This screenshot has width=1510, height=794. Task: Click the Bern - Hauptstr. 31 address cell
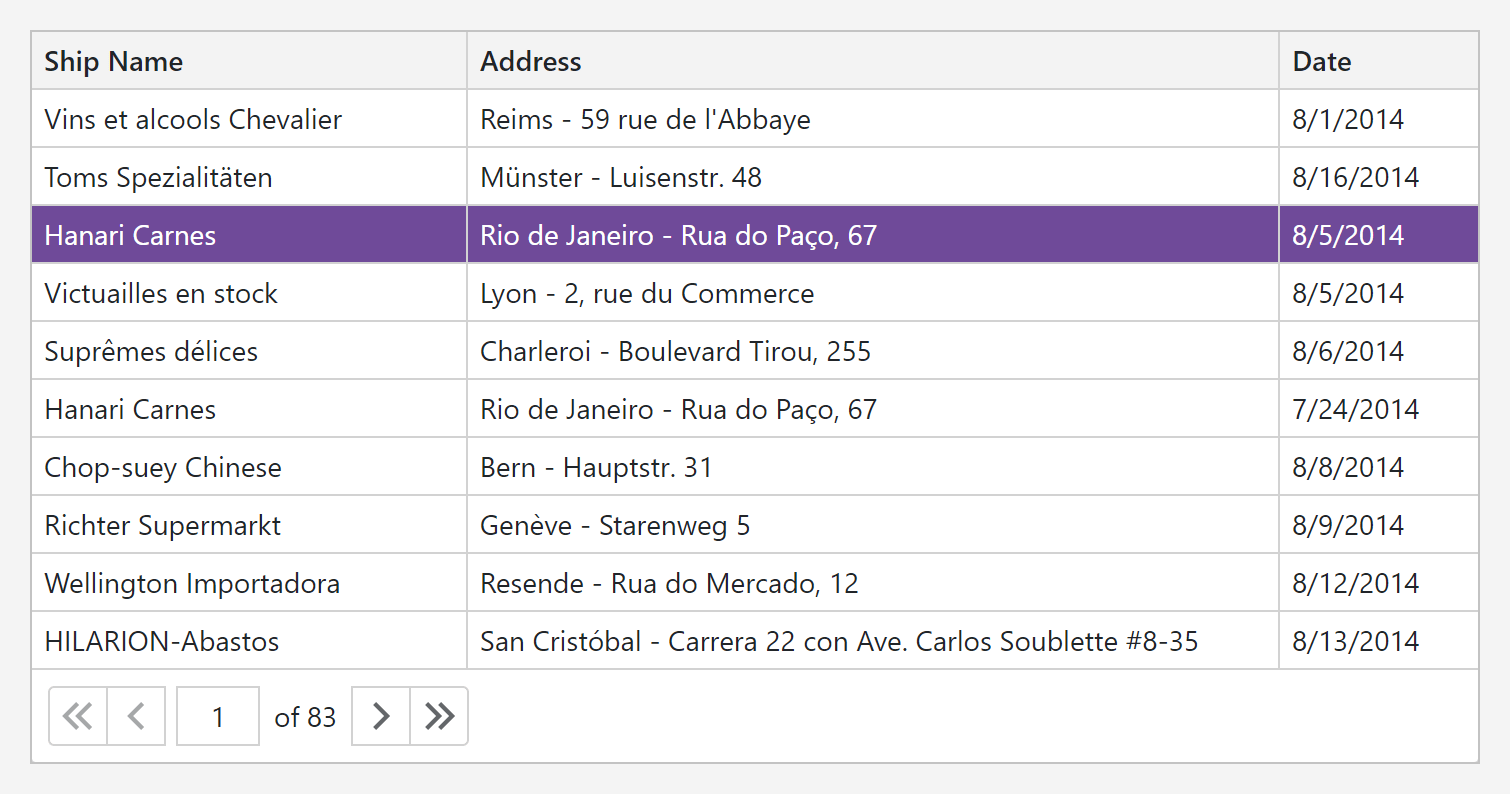tap(596, 468)
